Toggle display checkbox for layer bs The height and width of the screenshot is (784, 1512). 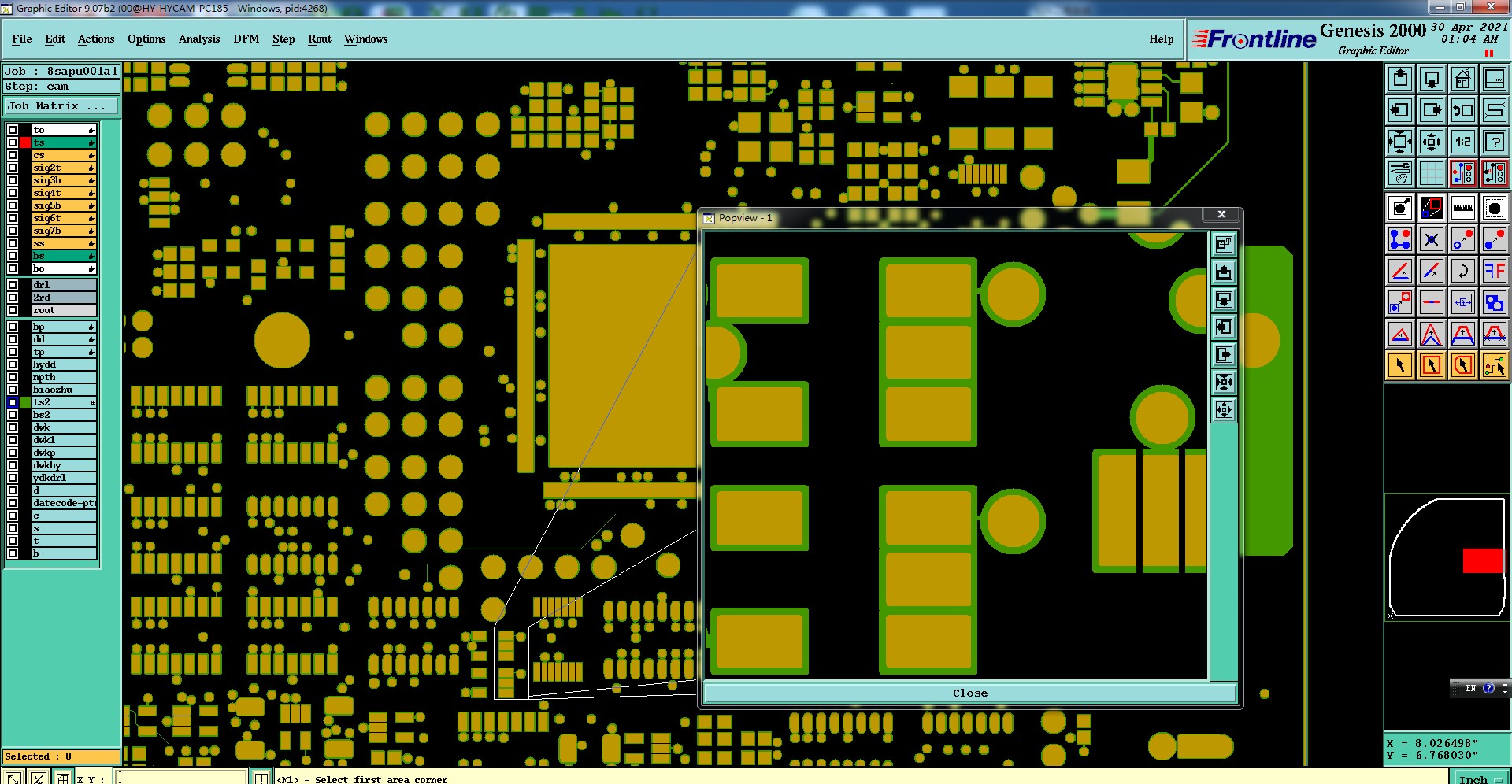[13, 256]
